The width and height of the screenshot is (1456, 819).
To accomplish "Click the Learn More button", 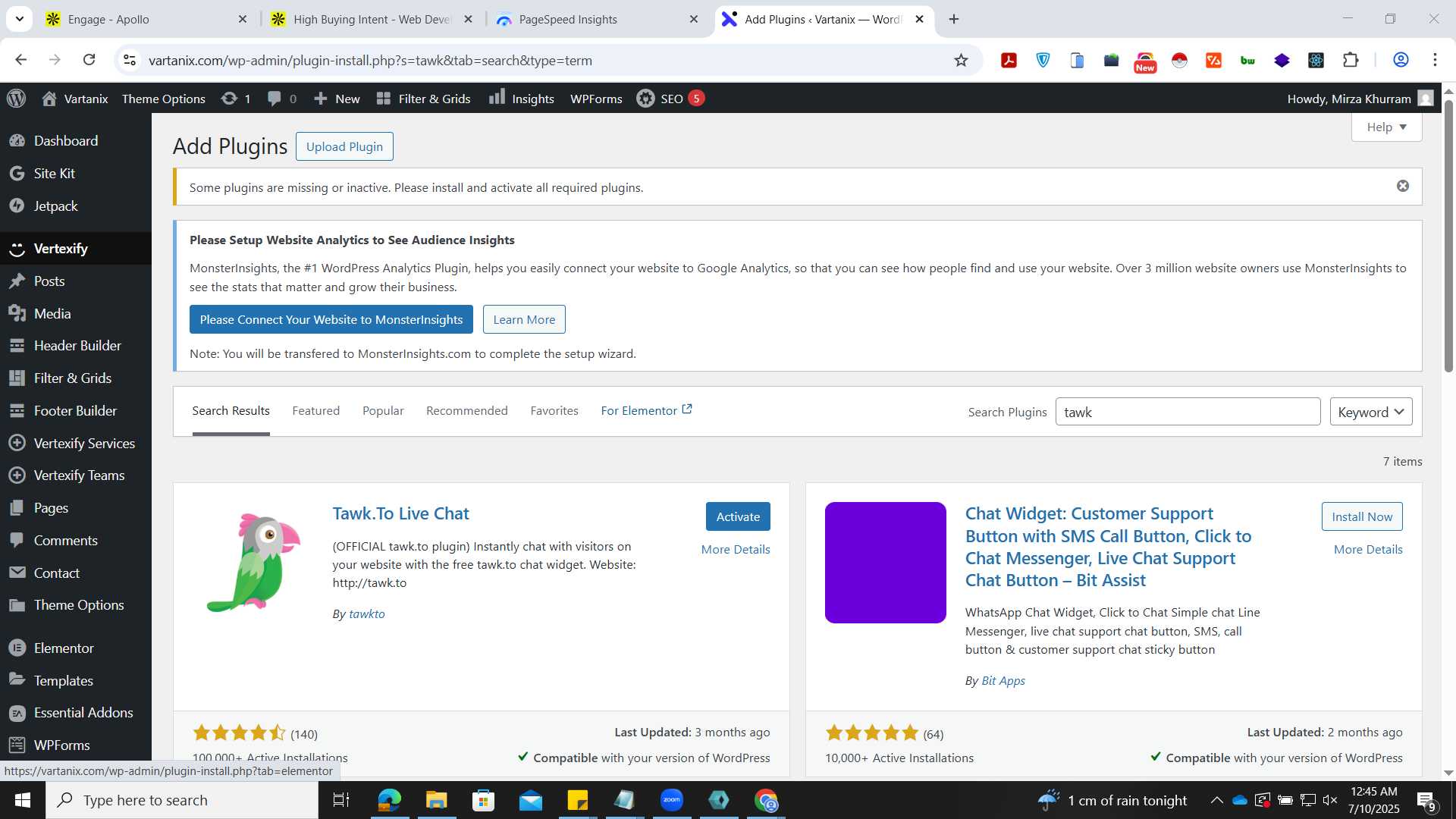I will 524,319.
